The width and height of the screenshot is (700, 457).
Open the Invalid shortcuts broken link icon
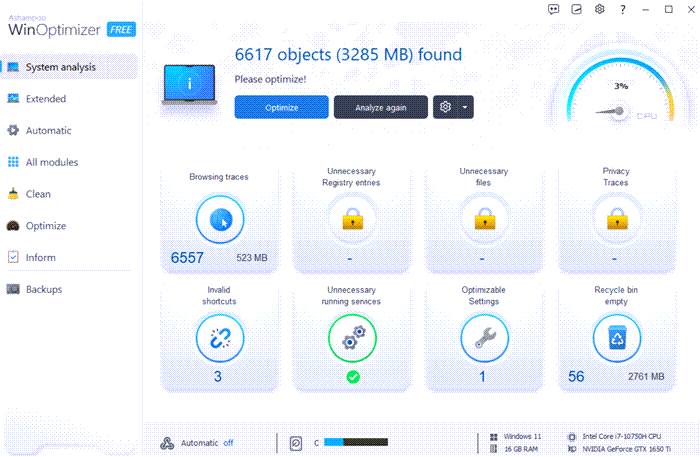coord(220,338)
